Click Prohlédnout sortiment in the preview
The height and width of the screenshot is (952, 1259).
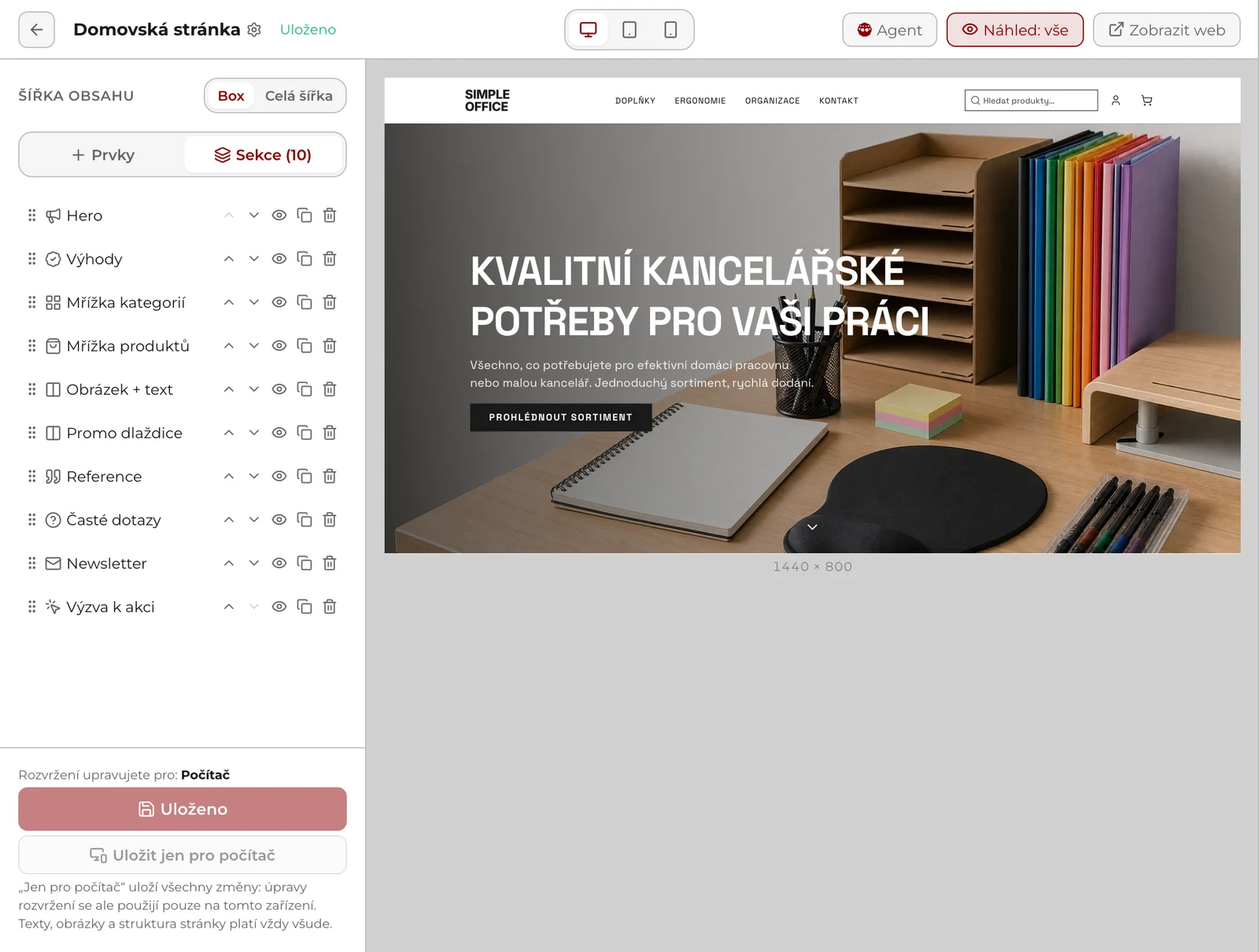[x=561, y=417]
